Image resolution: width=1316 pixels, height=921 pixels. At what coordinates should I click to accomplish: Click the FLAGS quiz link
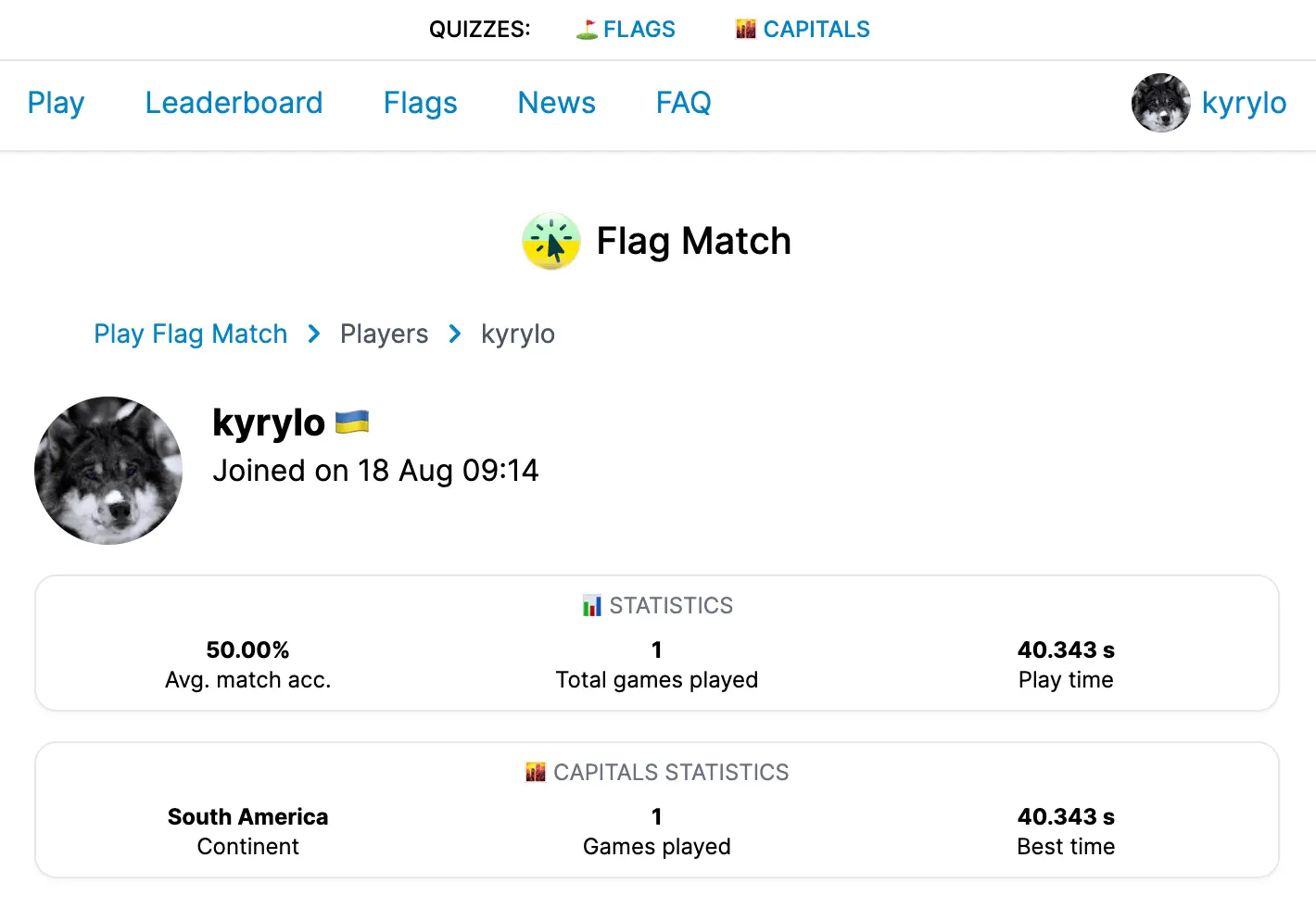click(x=639, y=29)
